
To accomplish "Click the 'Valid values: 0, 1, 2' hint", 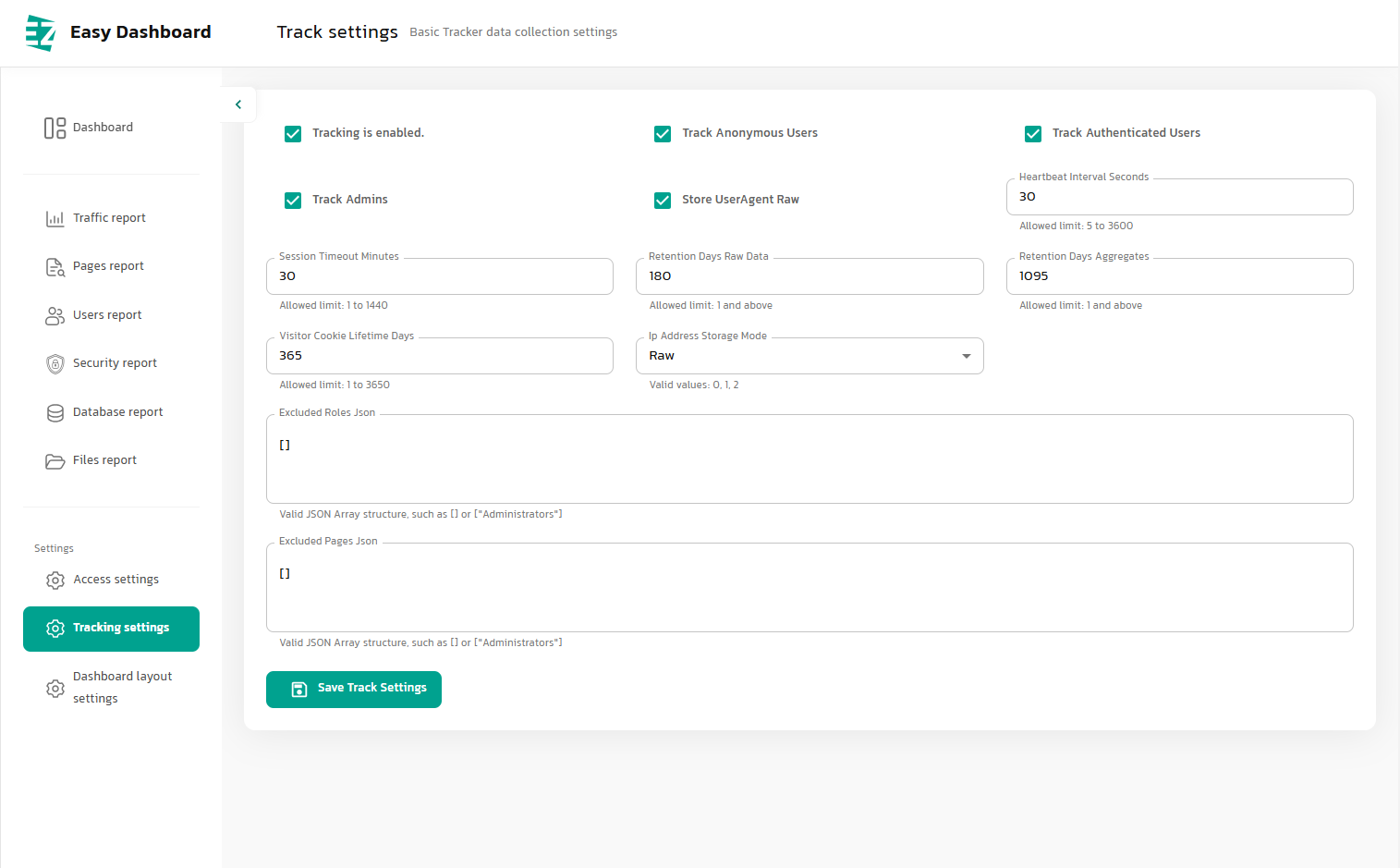I will click(694, 385).
